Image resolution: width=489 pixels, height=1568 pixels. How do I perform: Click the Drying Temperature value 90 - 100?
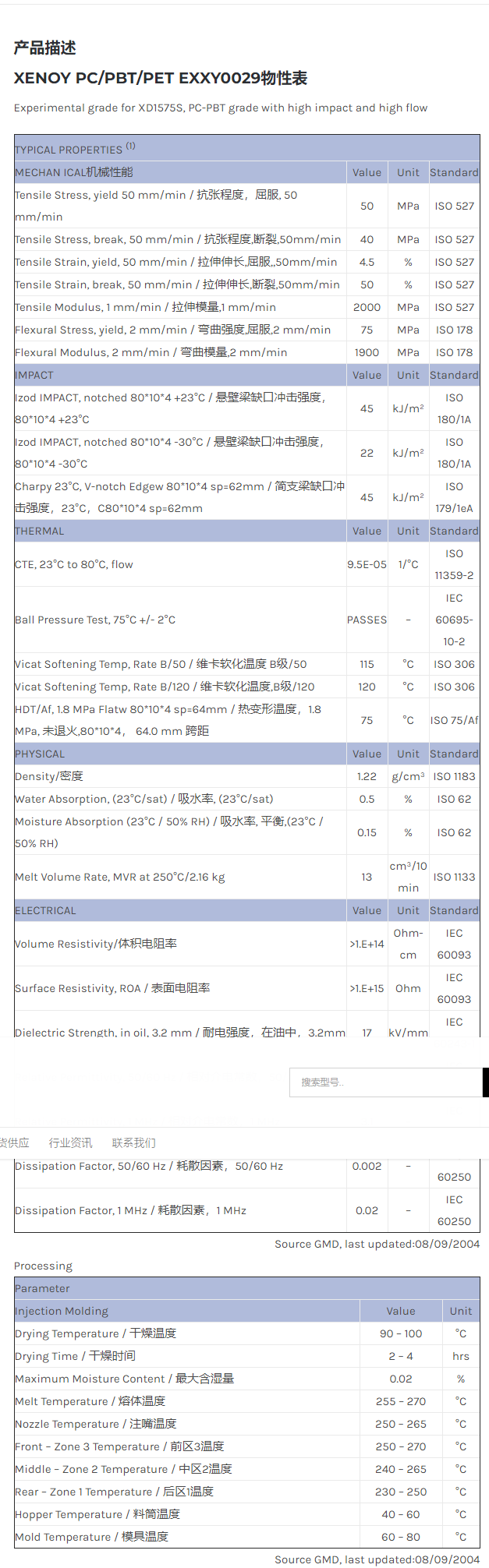coord(401,1333)
